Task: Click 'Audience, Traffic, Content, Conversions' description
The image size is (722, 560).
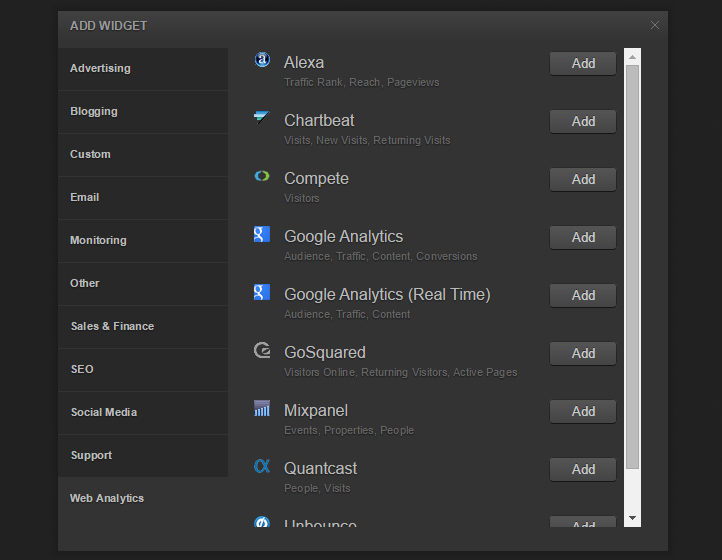Action: click(380, 257)
